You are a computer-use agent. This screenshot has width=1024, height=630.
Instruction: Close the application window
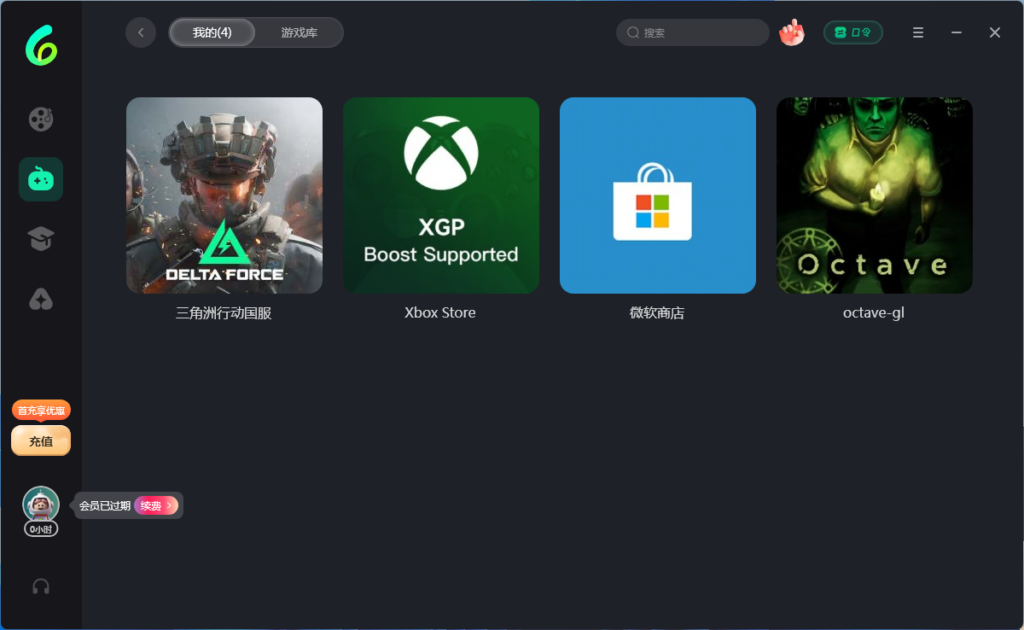(995, 33)
